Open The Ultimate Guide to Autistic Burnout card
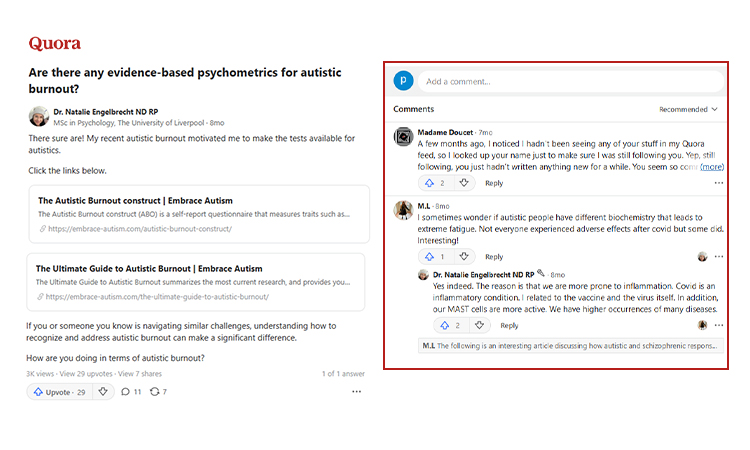The height and width of the screenshot is (450, 750). [x=196, y=282]
